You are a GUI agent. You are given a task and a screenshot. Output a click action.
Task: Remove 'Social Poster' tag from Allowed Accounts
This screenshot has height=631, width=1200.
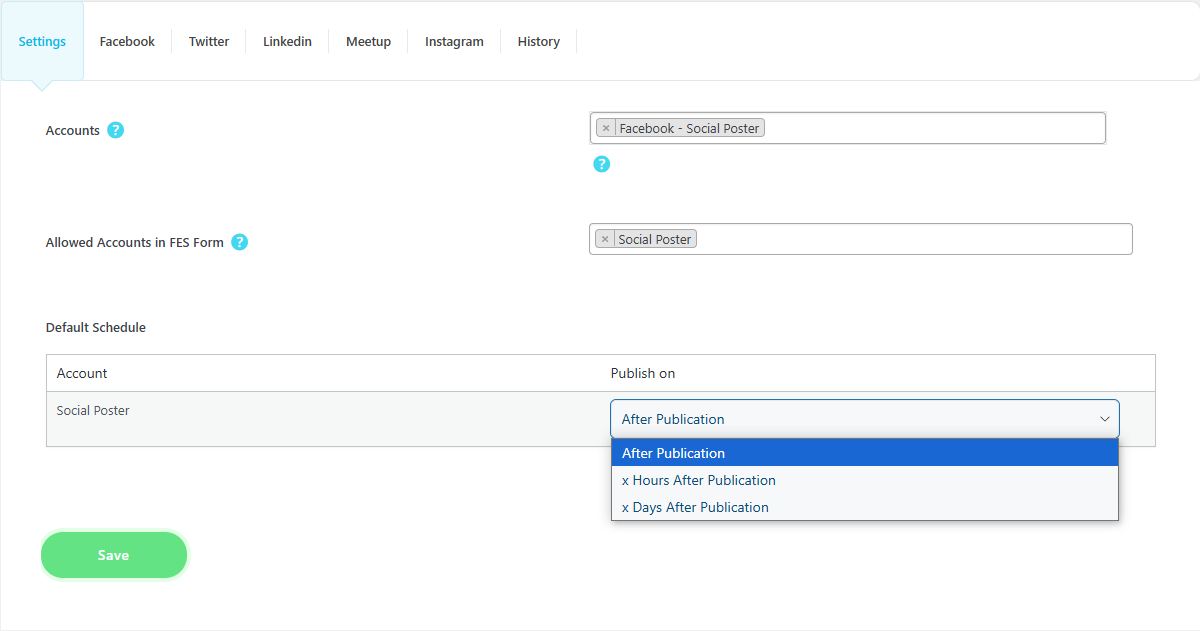[605, 239]
